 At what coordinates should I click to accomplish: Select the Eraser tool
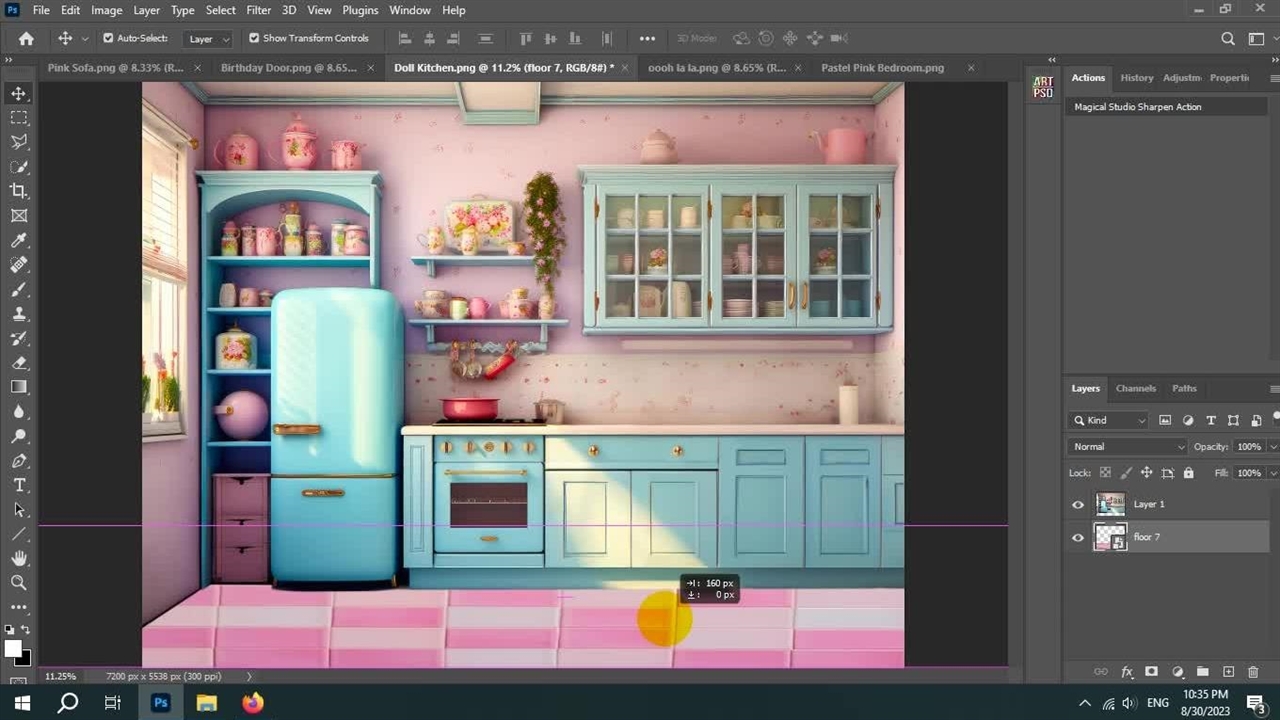19,363
